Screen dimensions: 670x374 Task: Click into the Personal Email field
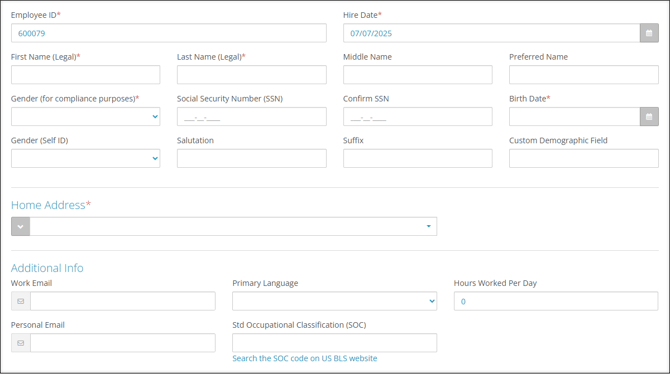pyautogui.click(x=123, y=343)
